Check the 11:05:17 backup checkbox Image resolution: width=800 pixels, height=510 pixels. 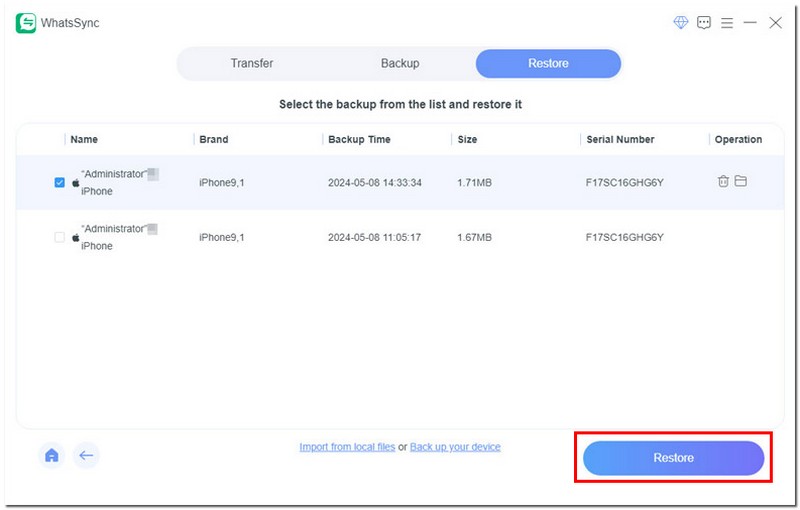click(59, 237)
